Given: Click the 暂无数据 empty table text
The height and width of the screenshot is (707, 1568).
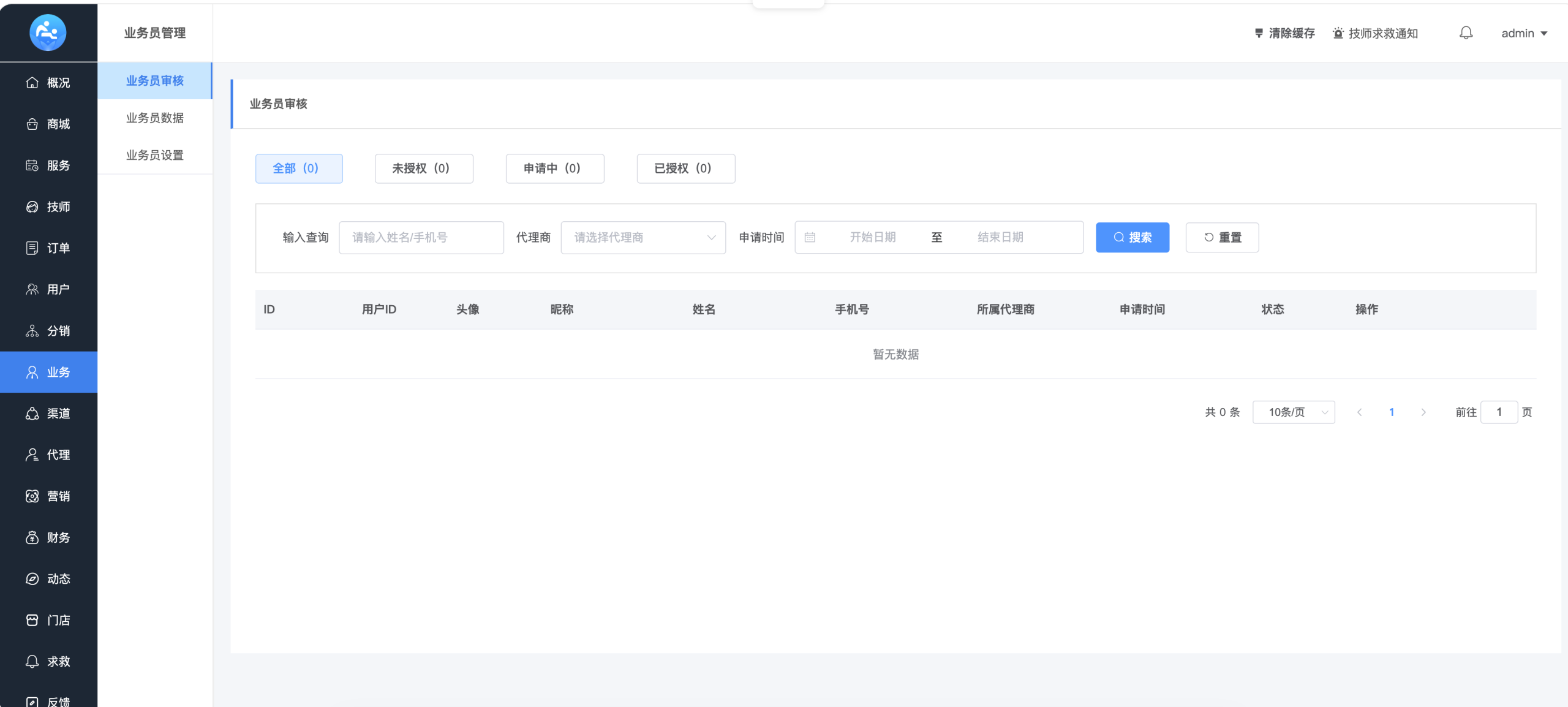Looking at the screenshot, I should pyautogui.click(x=895, y=355).
